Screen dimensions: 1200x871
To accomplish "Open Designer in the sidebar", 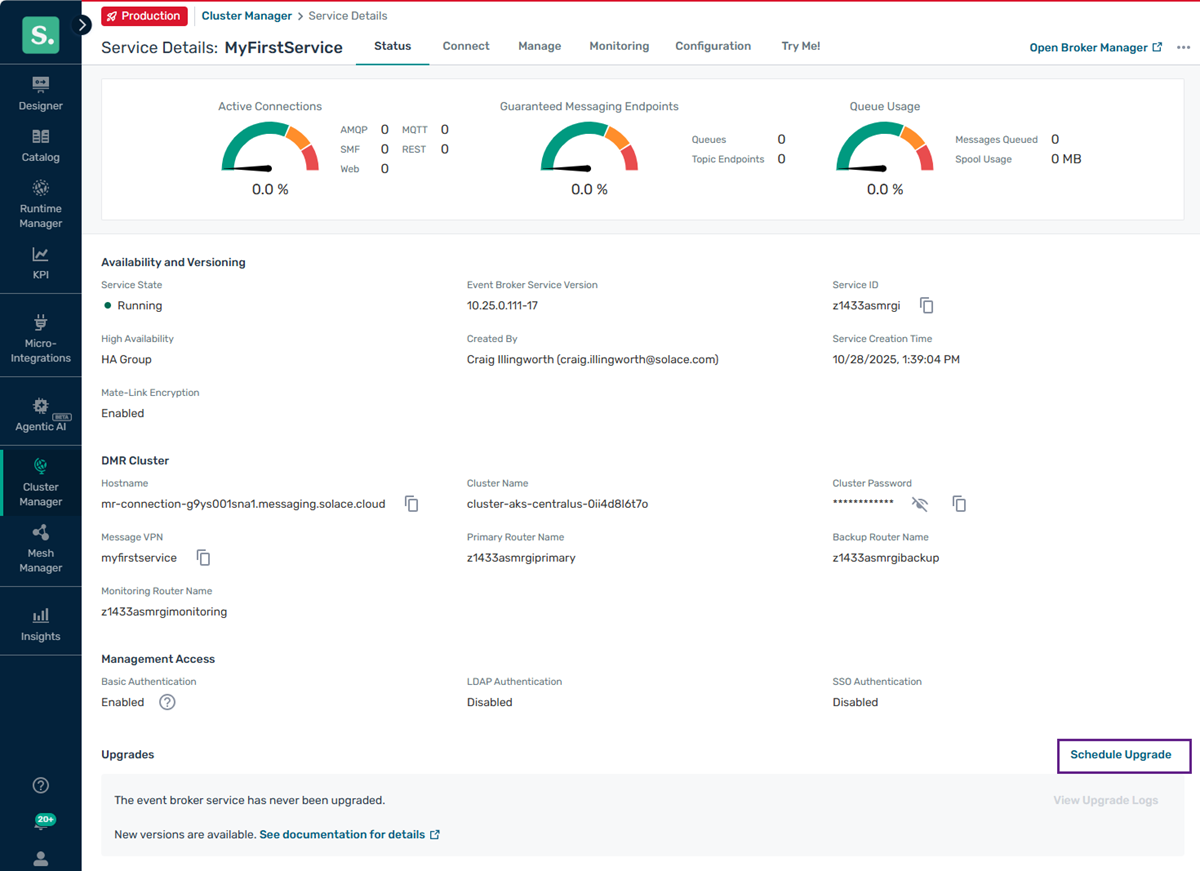I will click(x=40, y=93).
